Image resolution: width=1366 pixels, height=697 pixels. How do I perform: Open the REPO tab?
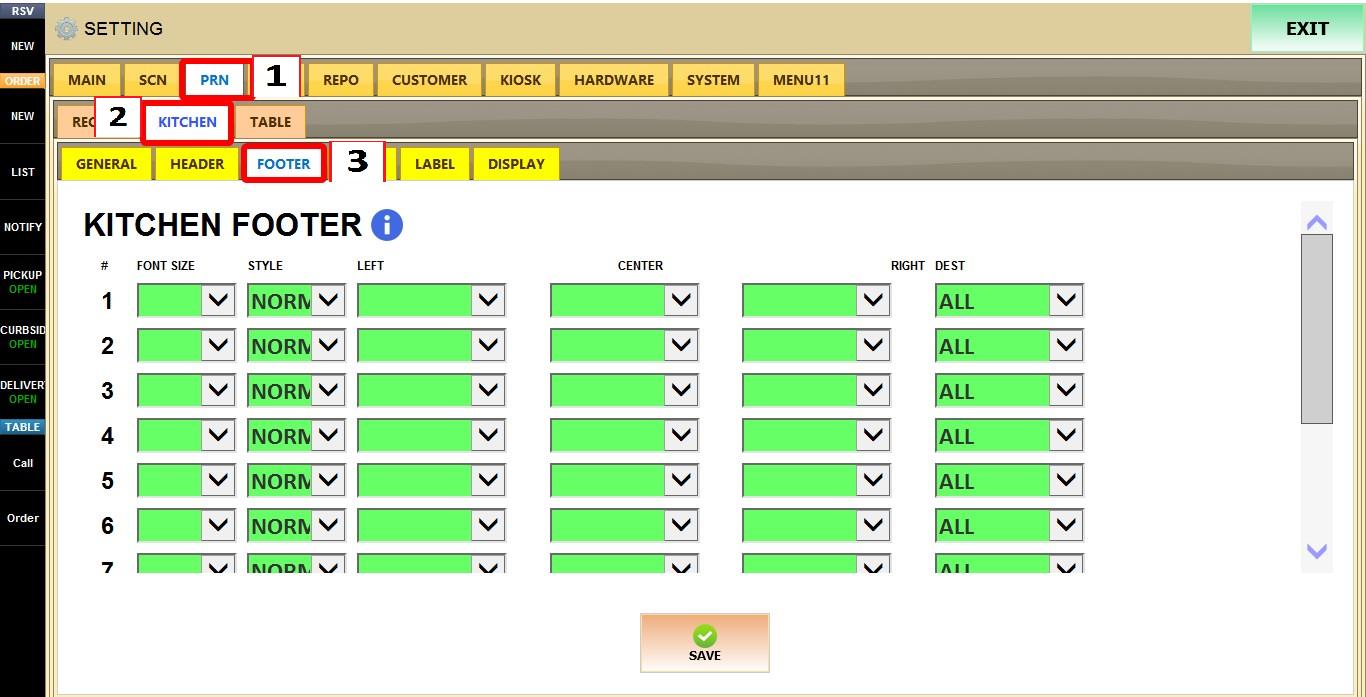click(341, 80)
